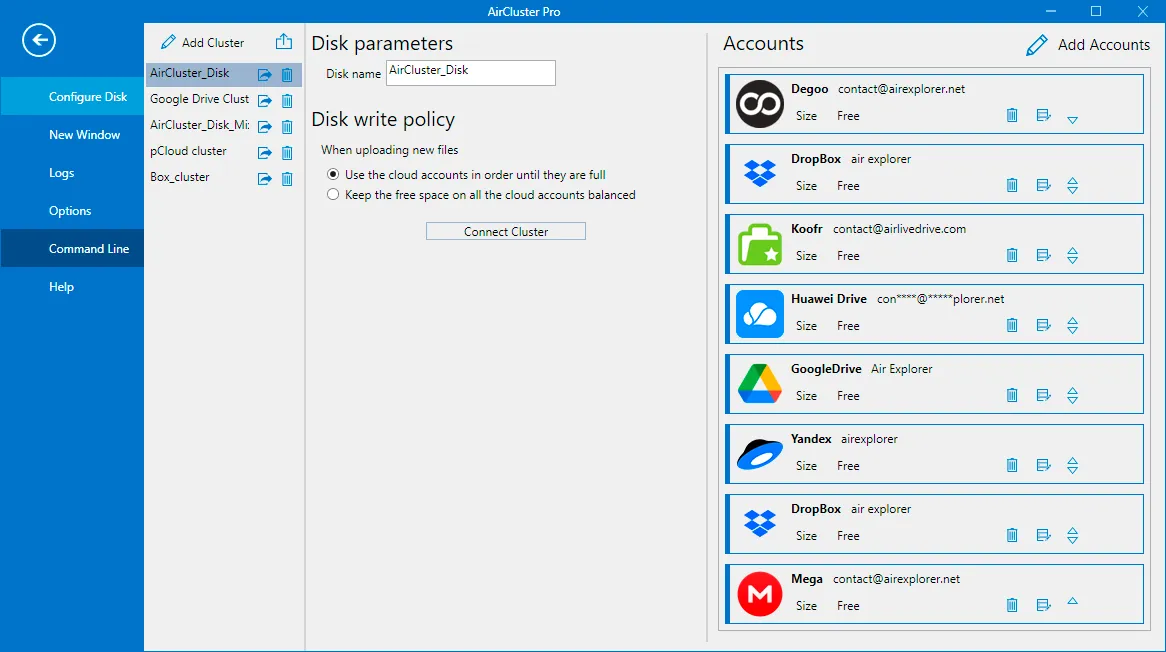Click into the Disk name field
1166x652 pixels.
click(471, 73)
